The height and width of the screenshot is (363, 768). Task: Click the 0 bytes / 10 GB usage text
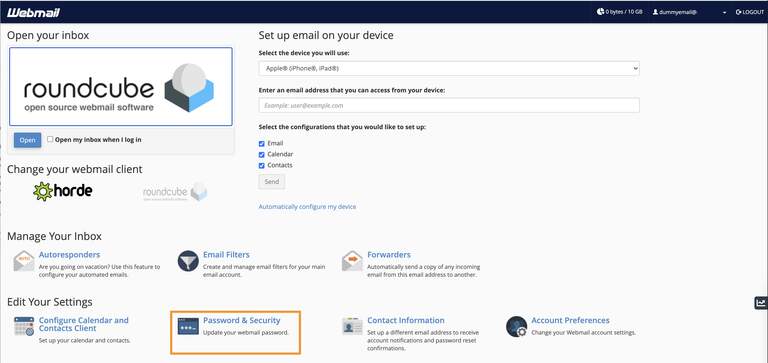624,12
